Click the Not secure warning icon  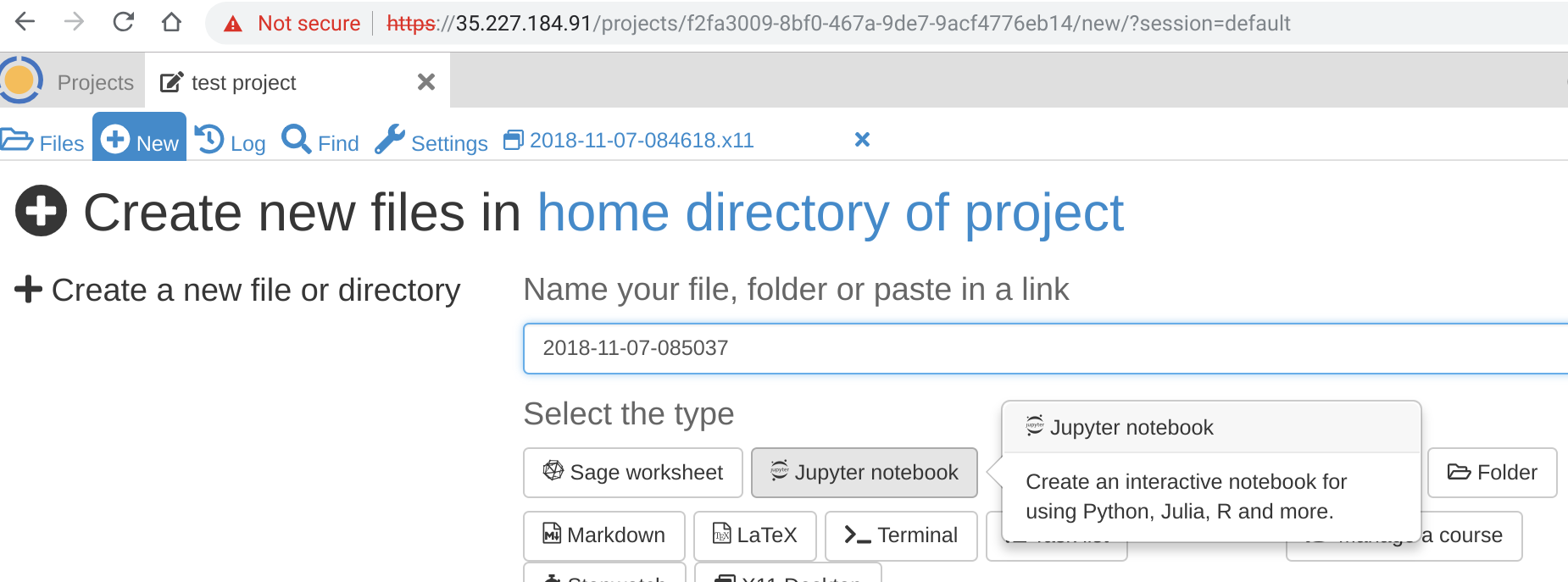click(233, 24)
